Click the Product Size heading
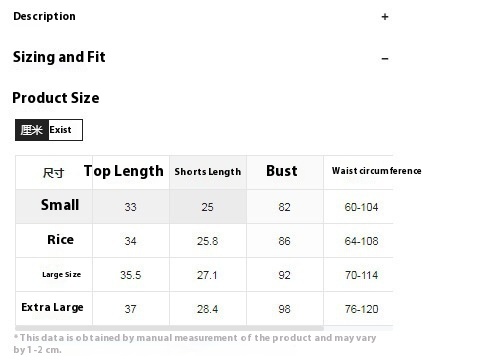 (x=56, y=98)
